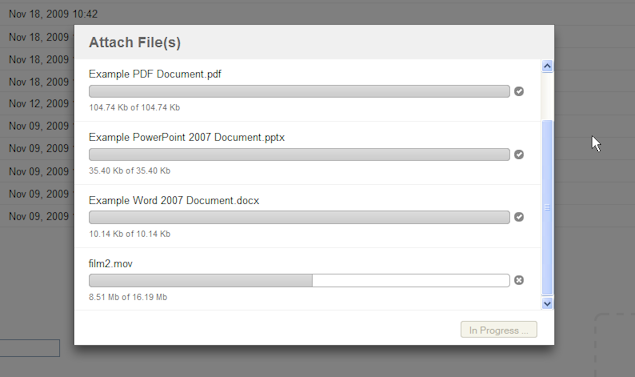The image size is (635, 377).
Task: Click the checkmark icon next to Word 2007 Document.docx
Action: click(x=519, y=217)
